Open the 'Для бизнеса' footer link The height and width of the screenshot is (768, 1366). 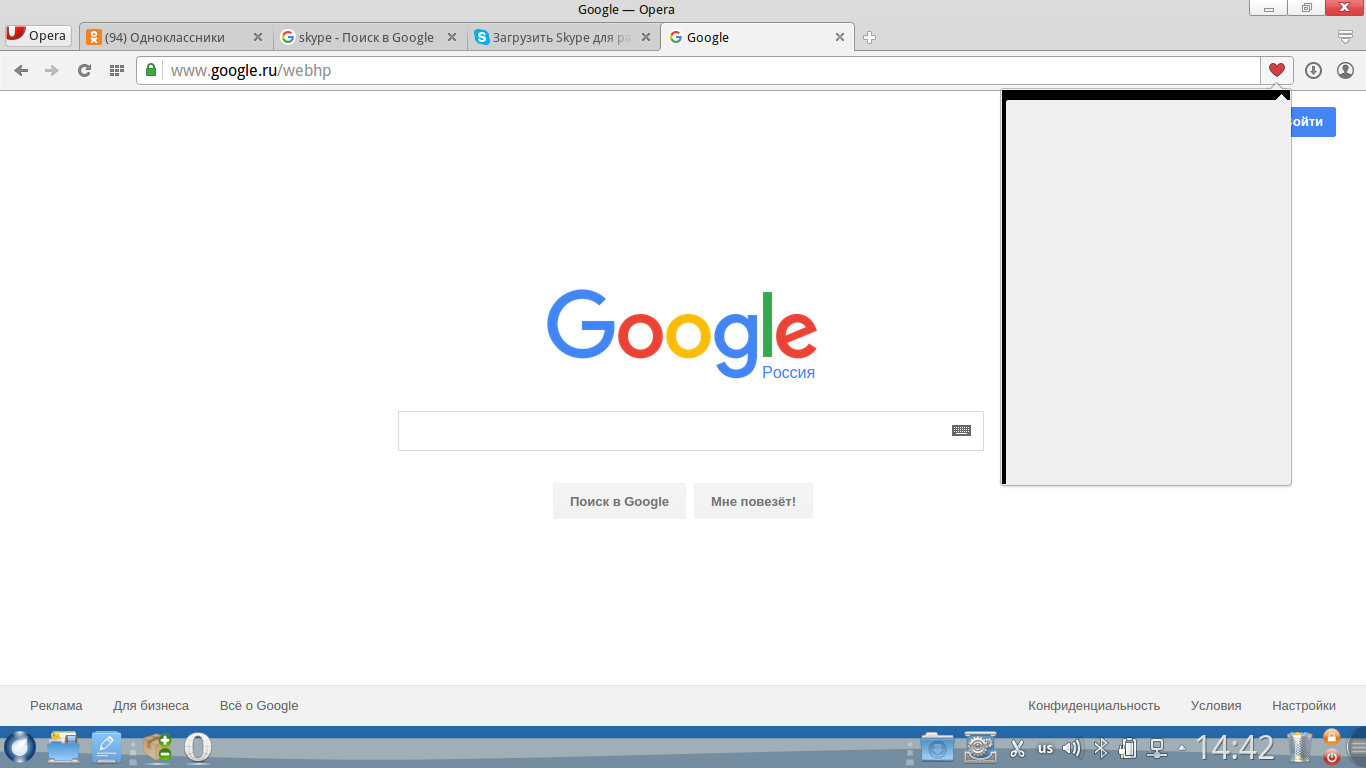[x=151, y=706]
